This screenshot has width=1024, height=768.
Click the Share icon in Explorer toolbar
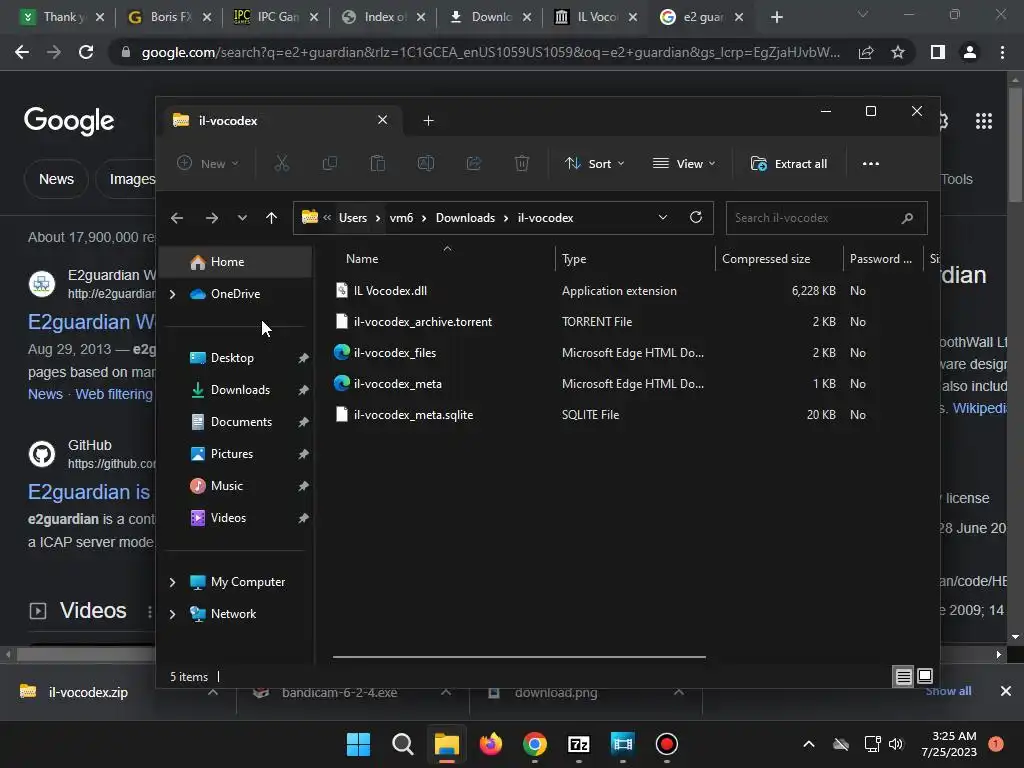(473, 163)
